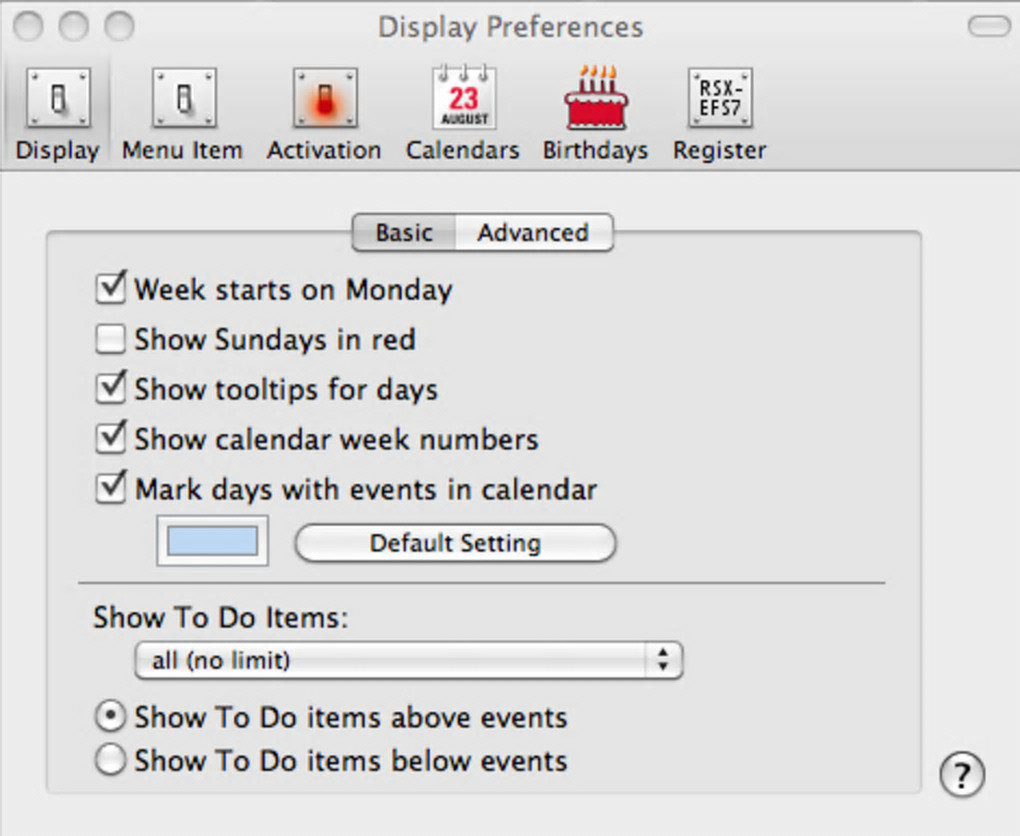Uncheck Mark days with events in calendar

110,489
